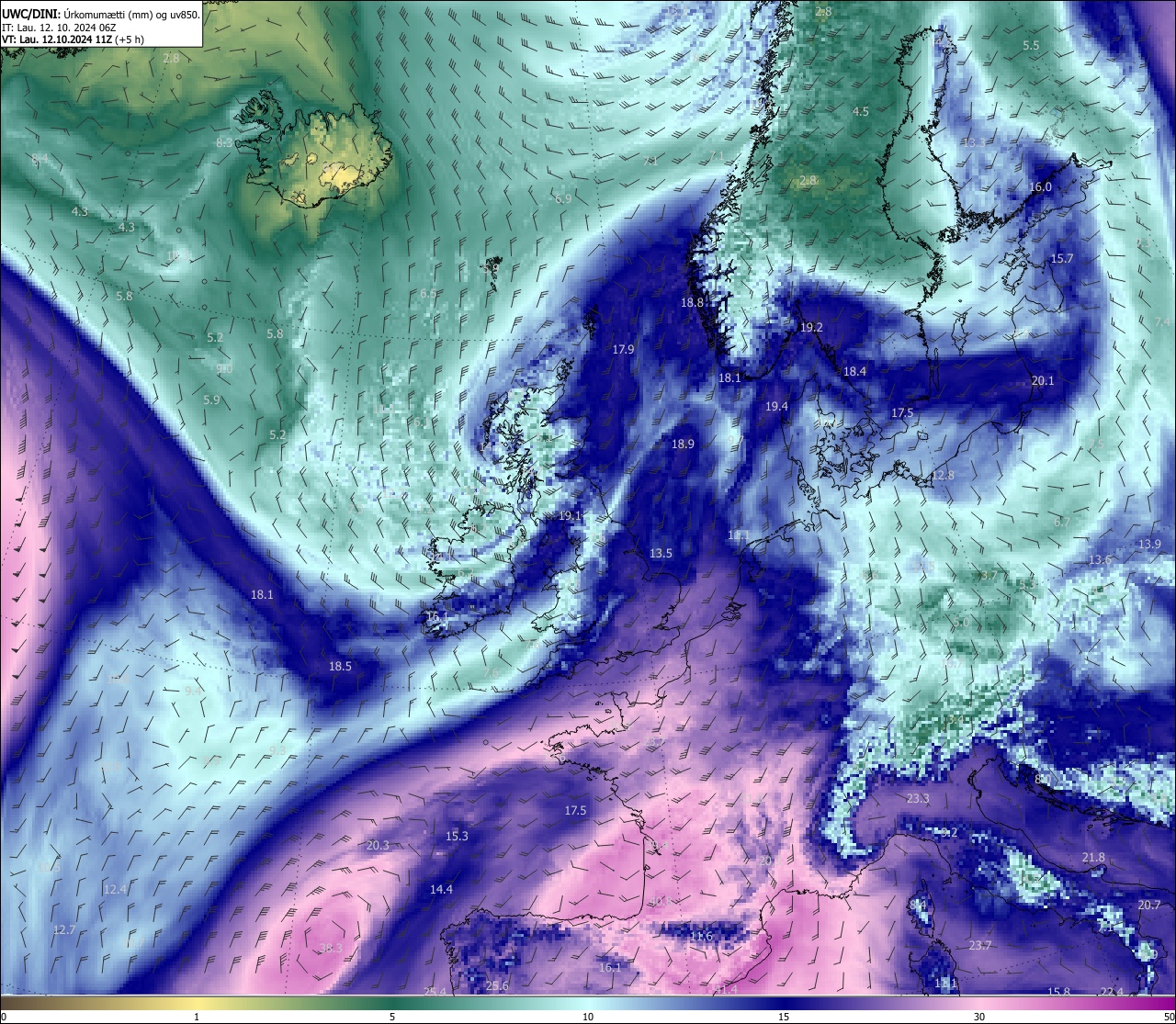This screenshot has width=1176, height=1024.
Task: Click the map value "13.9"
Action: pyautogui.click(x=1149, y=544)
